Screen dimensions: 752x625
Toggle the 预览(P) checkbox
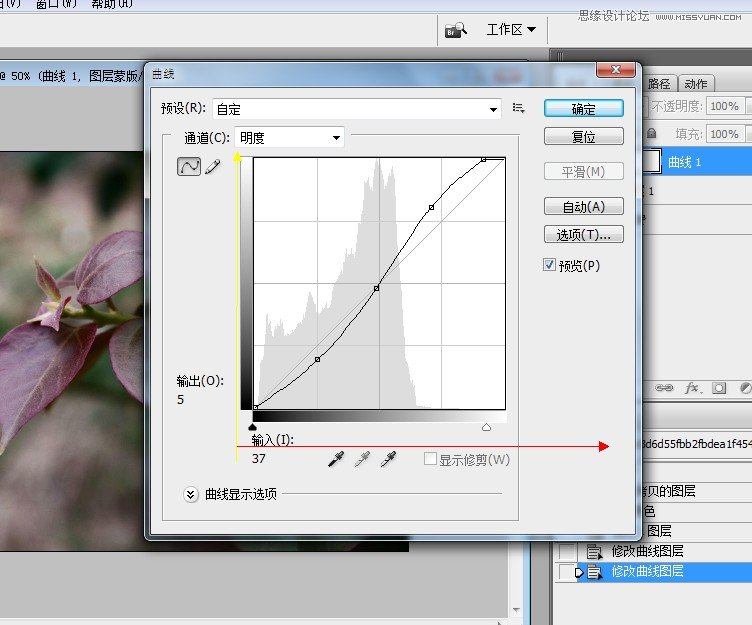[x=549, y=265]
